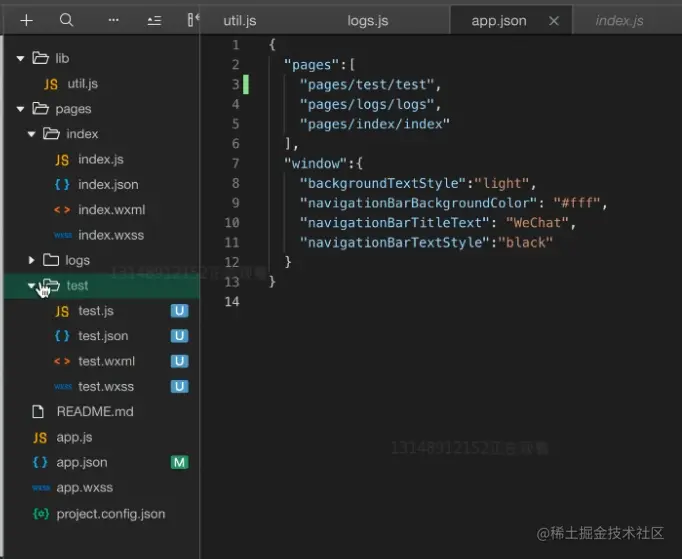The image size is (682, 559).
Task: Click the logs folder icon
Action: [x=51, y=260]
